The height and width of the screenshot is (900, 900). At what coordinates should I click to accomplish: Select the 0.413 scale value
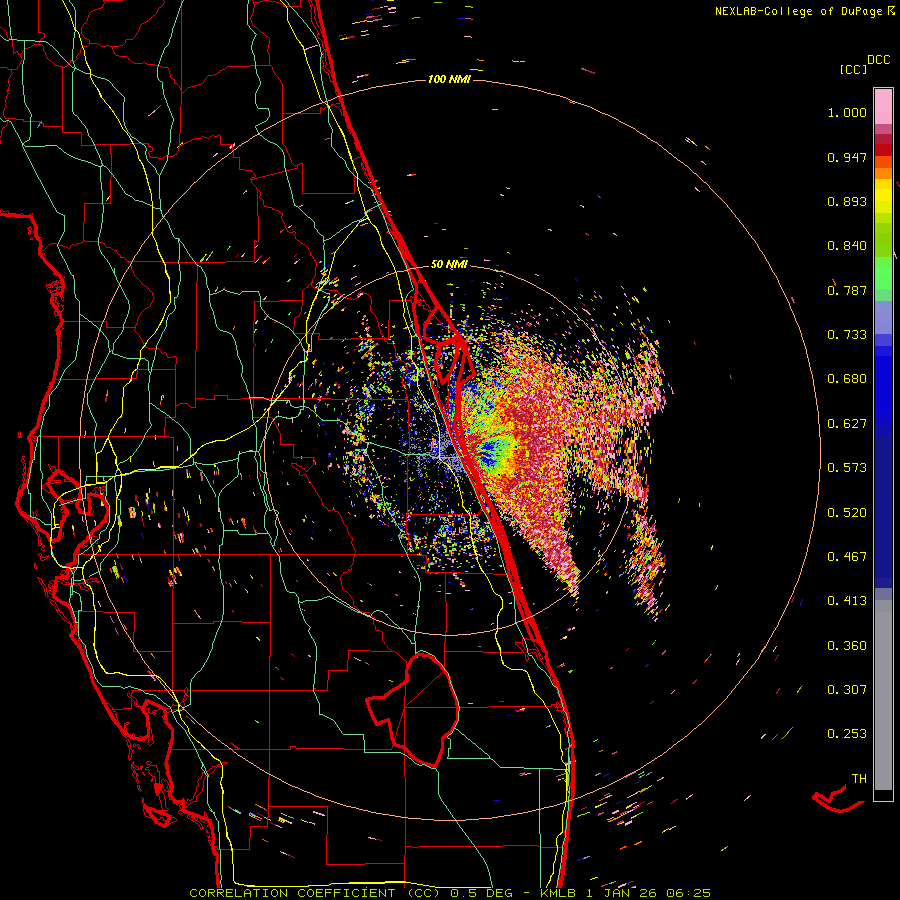coord(847,601)
